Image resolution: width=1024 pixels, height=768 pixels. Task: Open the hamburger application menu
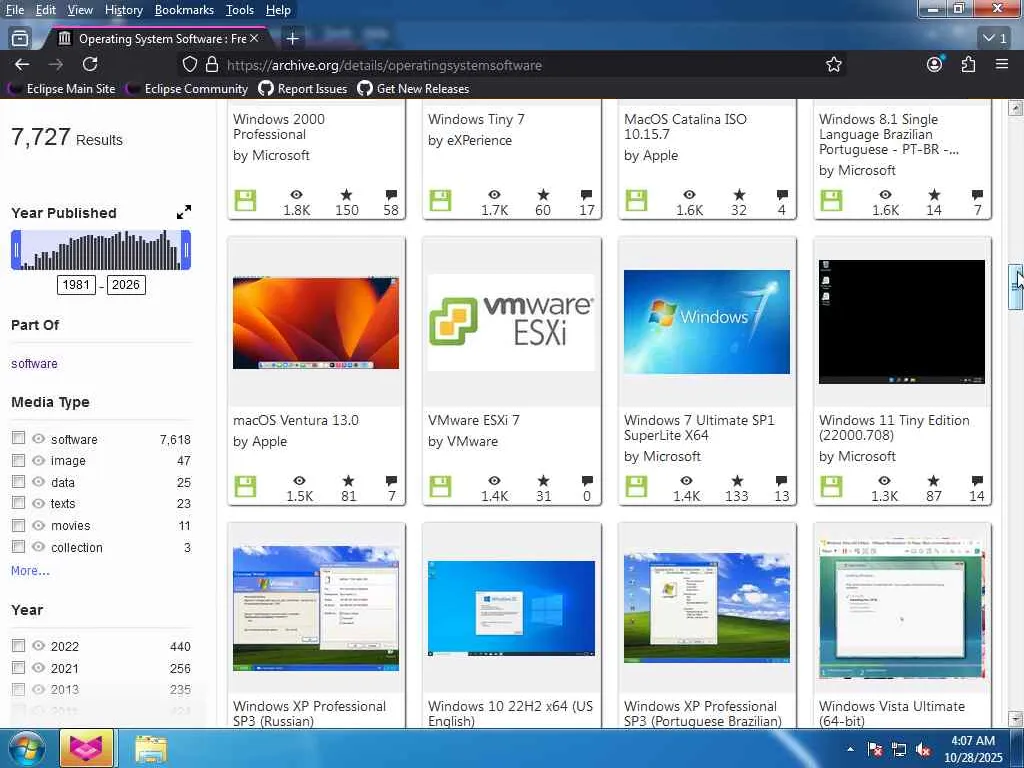(x=1001, y=64)
